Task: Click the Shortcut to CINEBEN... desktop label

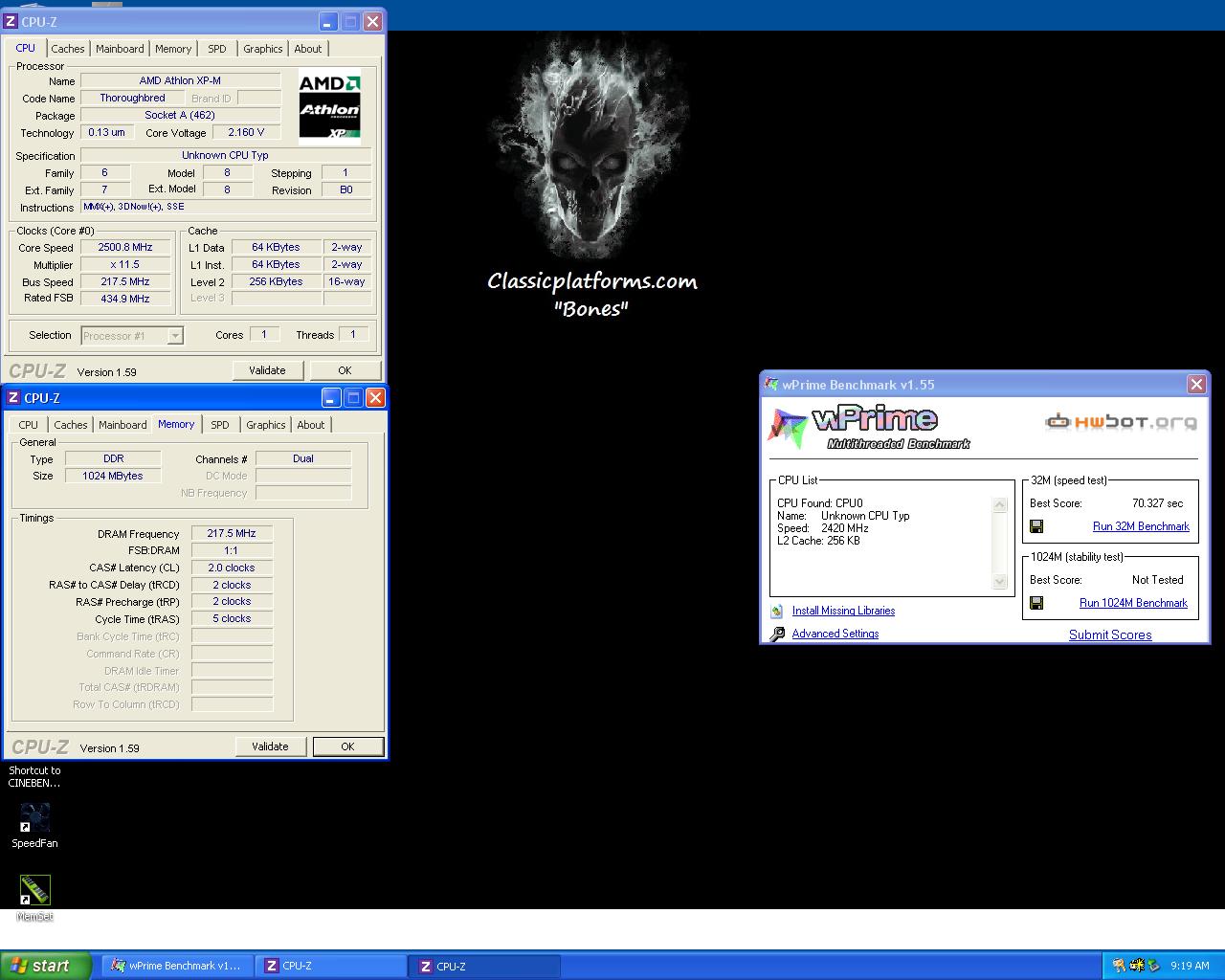Action: coord(34,776)
